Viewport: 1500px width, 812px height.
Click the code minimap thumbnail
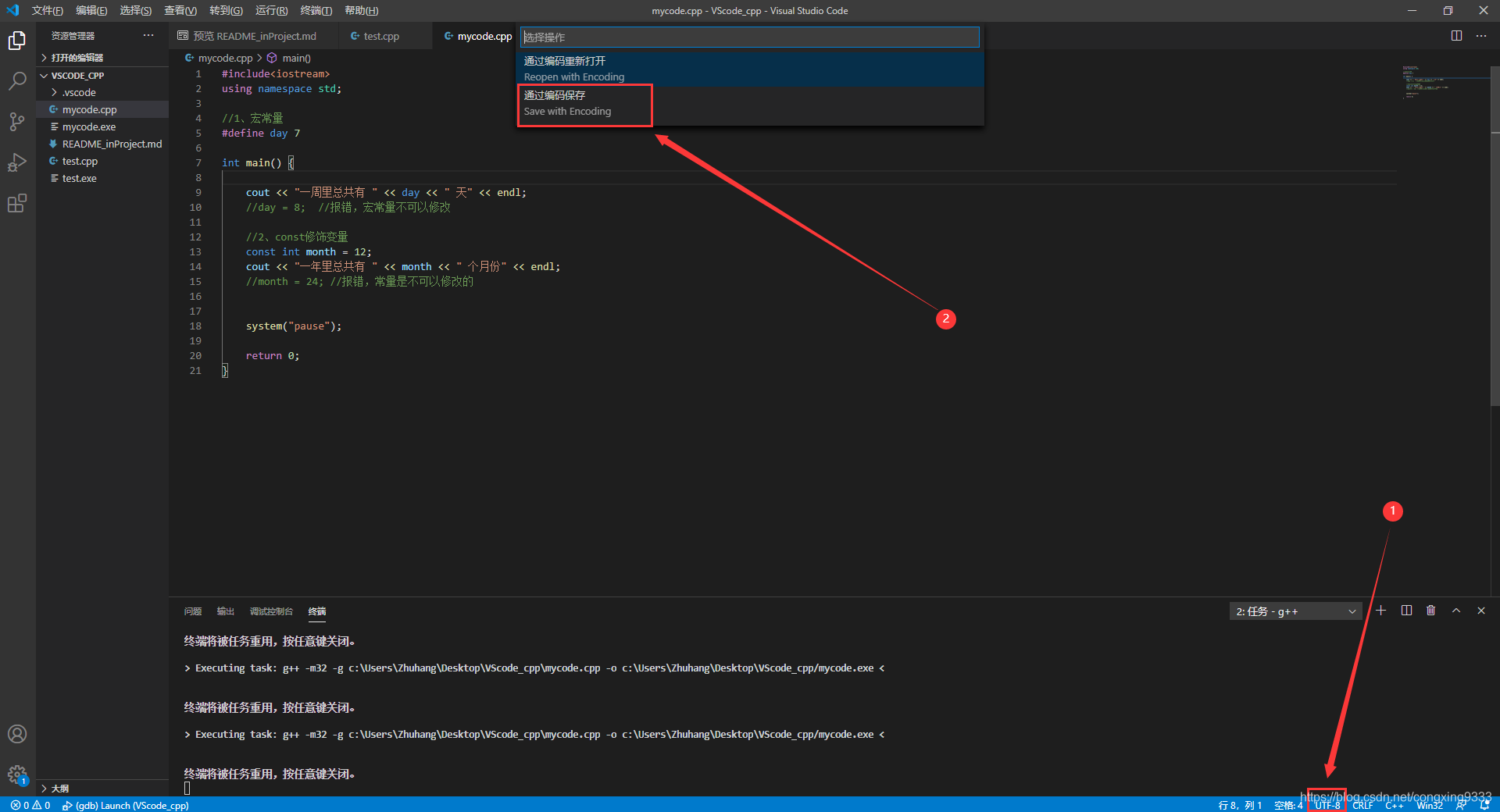(1425, 82)
